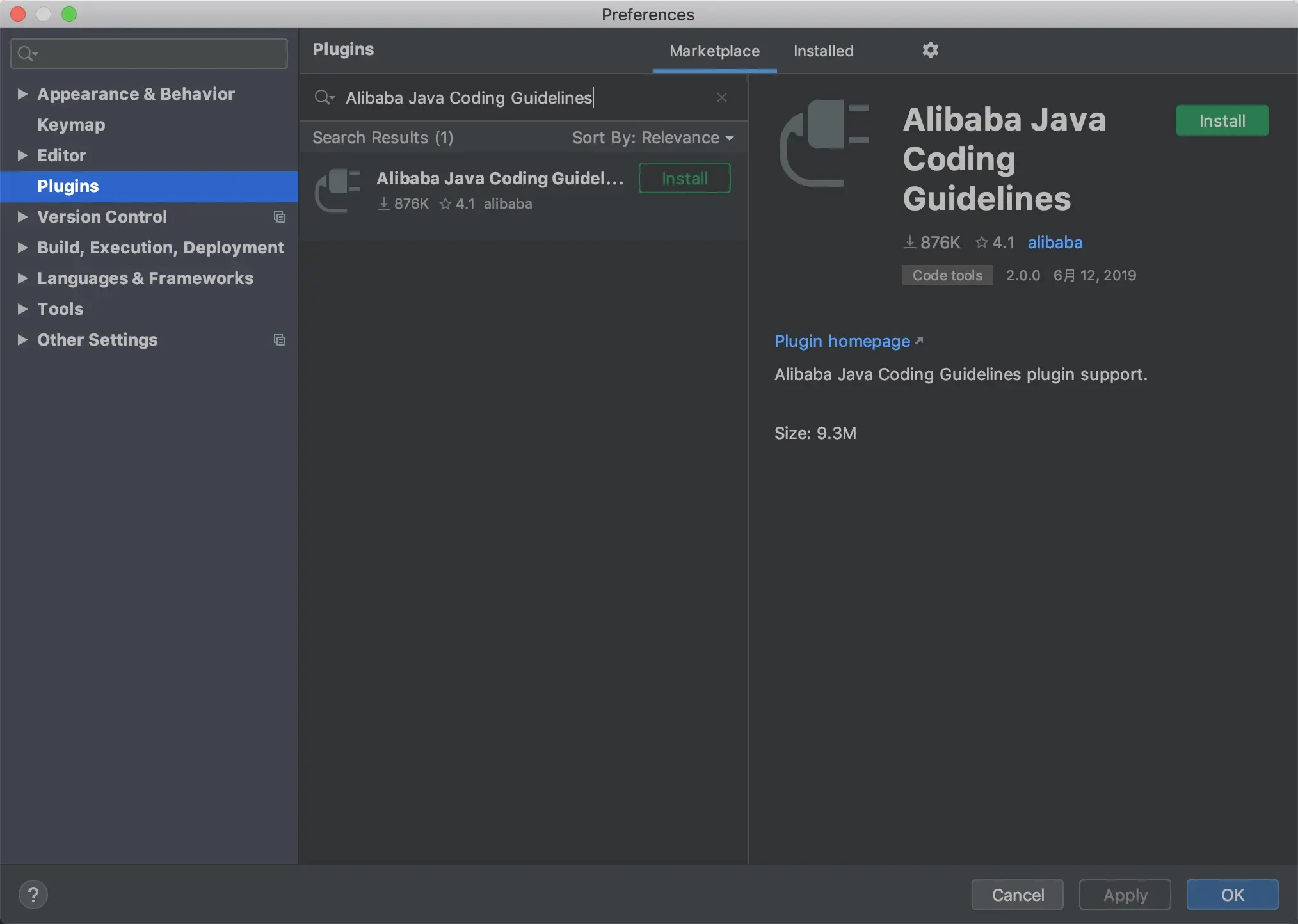Switch to the Marketplace tab
1298x924 pixels.
point(714,51)
